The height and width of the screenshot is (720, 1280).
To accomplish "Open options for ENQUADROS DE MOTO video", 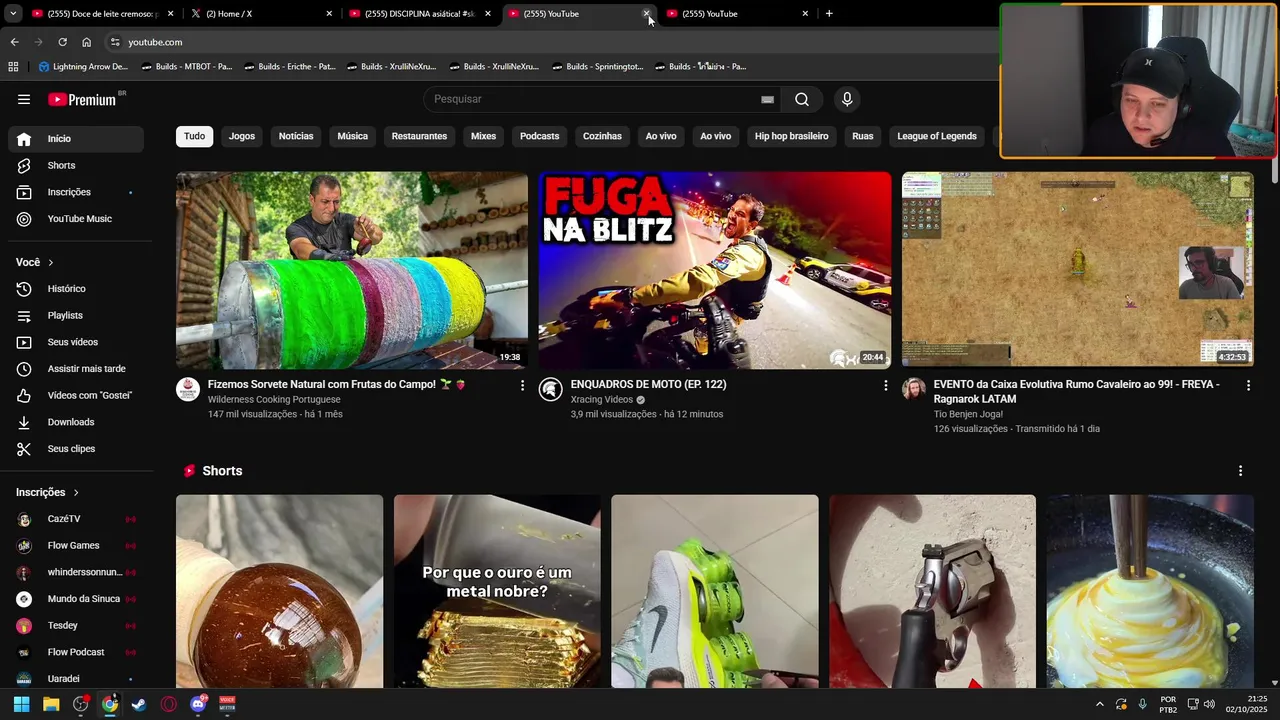I will click(x=885, y=385).
